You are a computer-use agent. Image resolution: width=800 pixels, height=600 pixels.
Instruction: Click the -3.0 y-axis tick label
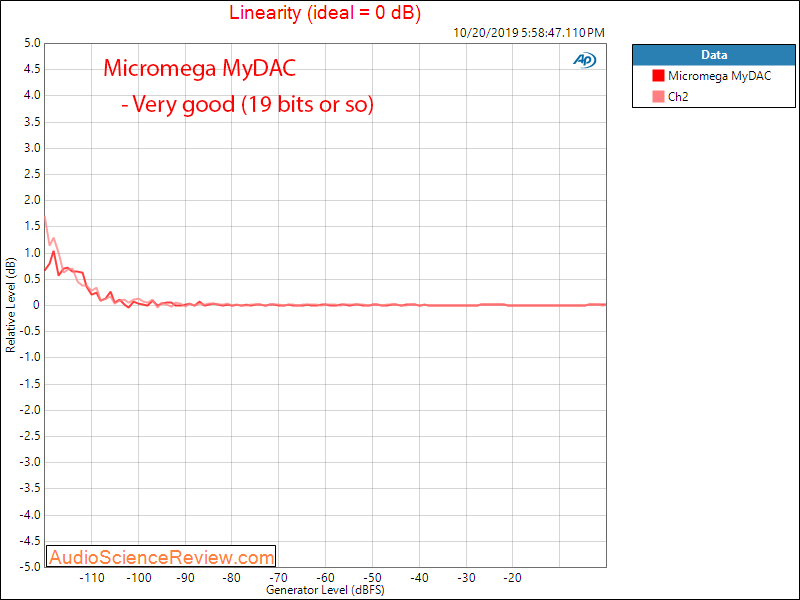30,462
